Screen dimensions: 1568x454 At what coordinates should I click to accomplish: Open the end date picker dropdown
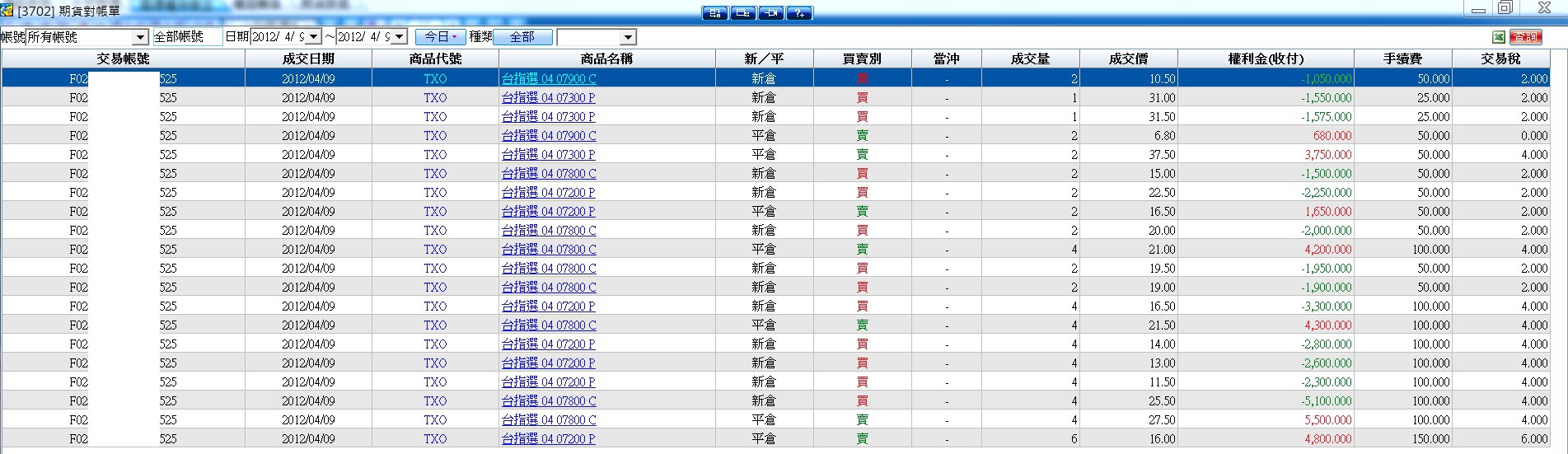400,37
